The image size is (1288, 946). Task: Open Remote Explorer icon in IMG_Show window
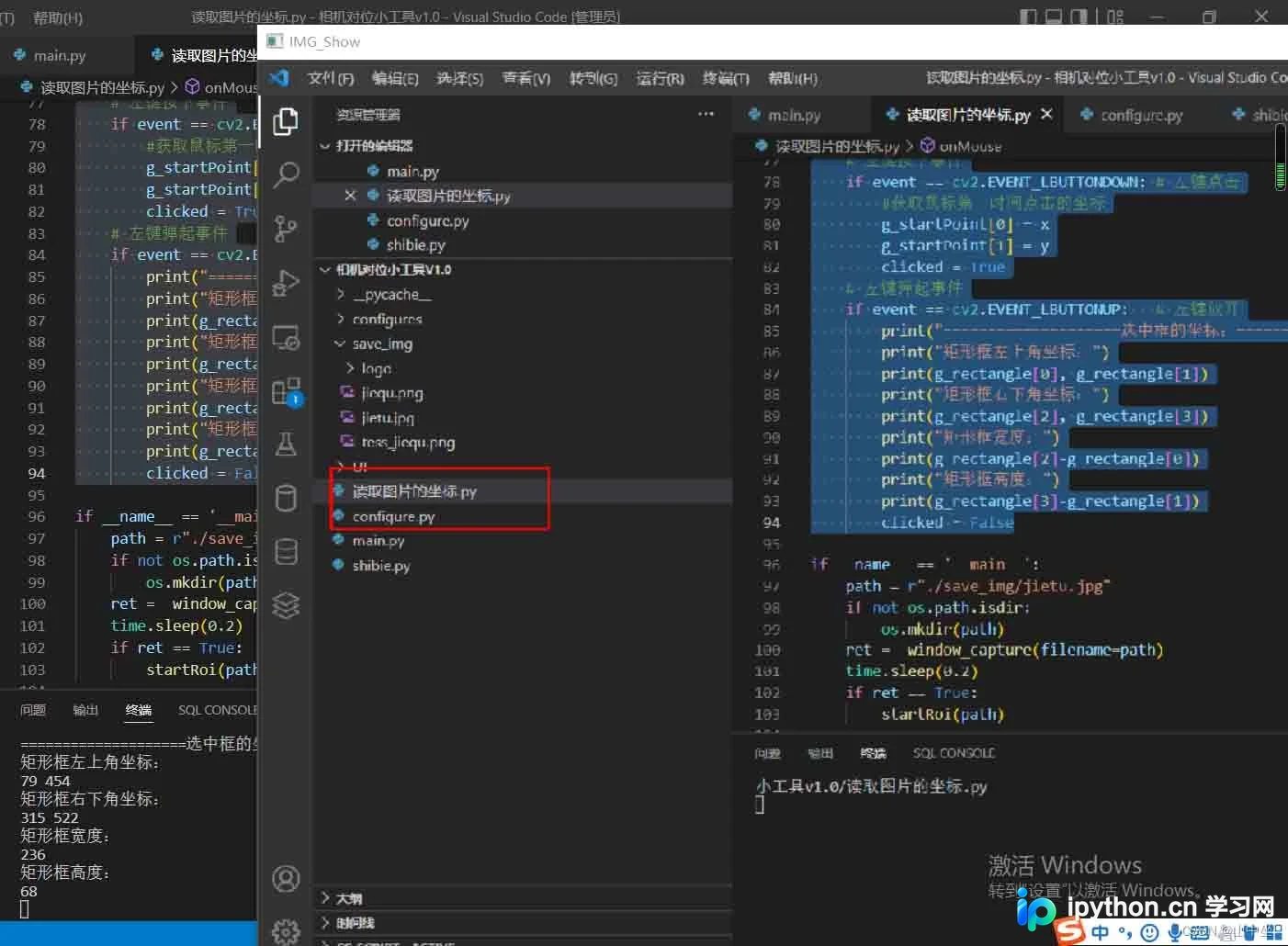(286, 337)
